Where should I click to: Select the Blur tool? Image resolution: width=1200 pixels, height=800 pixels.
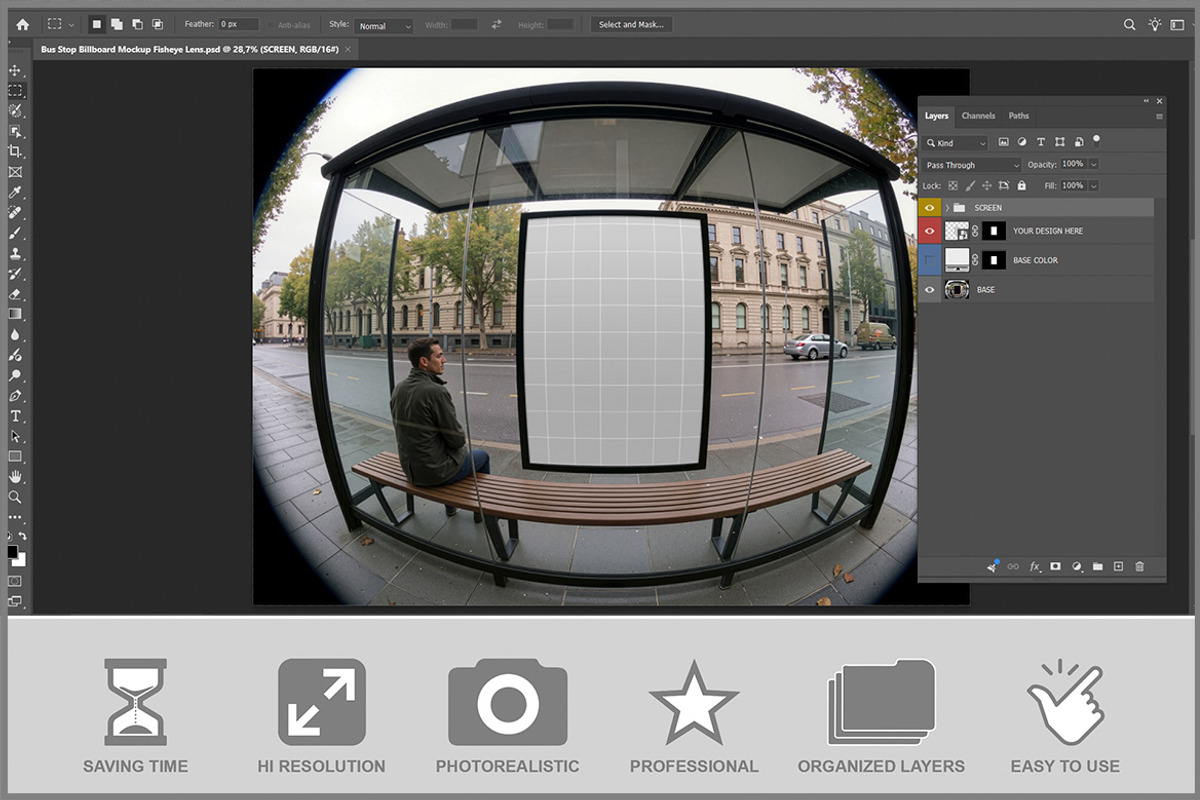(15, 335)
